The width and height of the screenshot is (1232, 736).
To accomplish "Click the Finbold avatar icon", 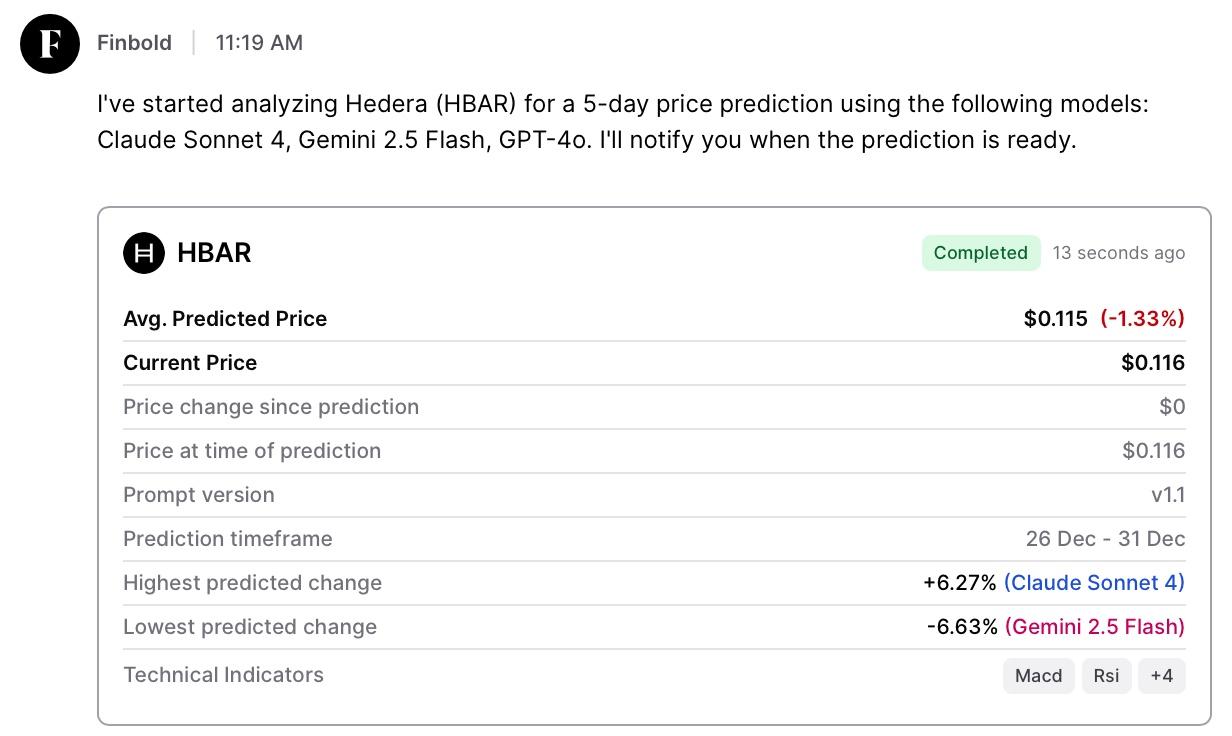I will pos(50,44).
